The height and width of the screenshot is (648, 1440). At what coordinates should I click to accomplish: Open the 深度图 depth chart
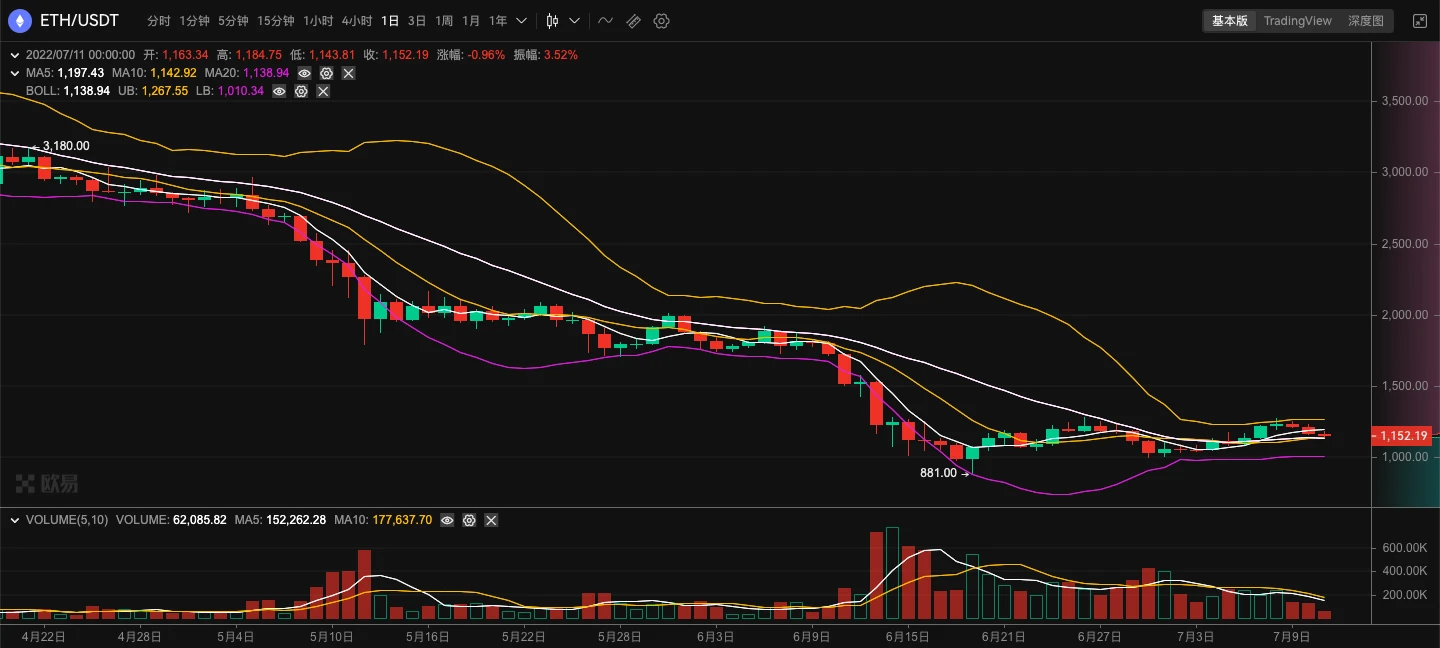(x=1366, y=21)
